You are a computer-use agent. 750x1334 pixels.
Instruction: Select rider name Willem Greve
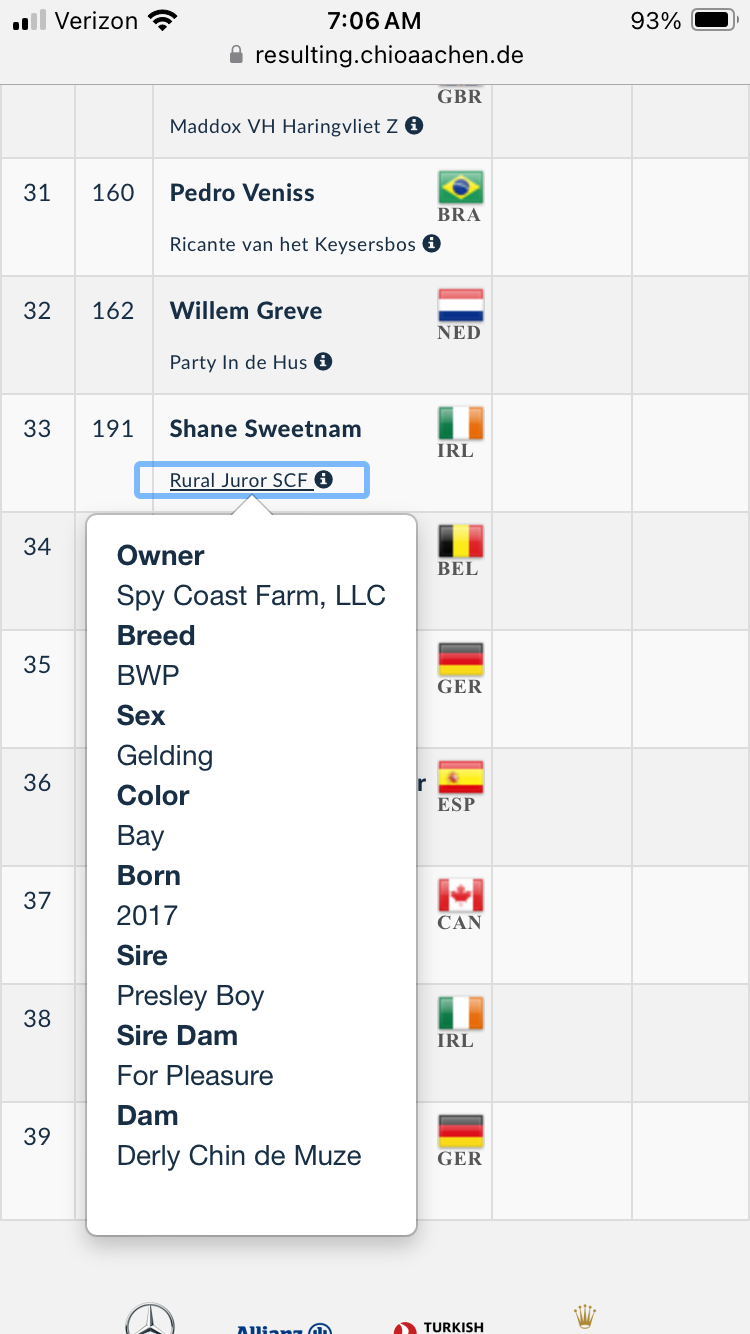point(246,311)
